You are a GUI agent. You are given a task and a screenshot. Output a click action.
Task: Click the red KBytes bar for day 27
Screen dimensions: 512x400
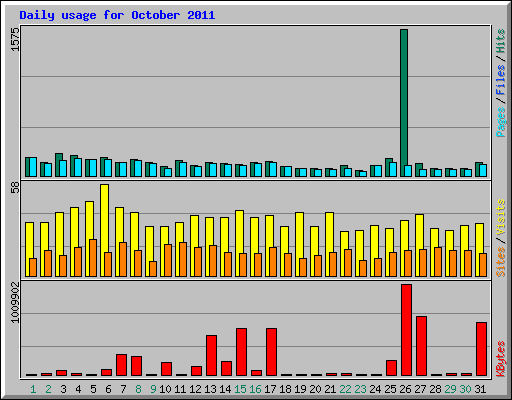click(x=421, y=346)
